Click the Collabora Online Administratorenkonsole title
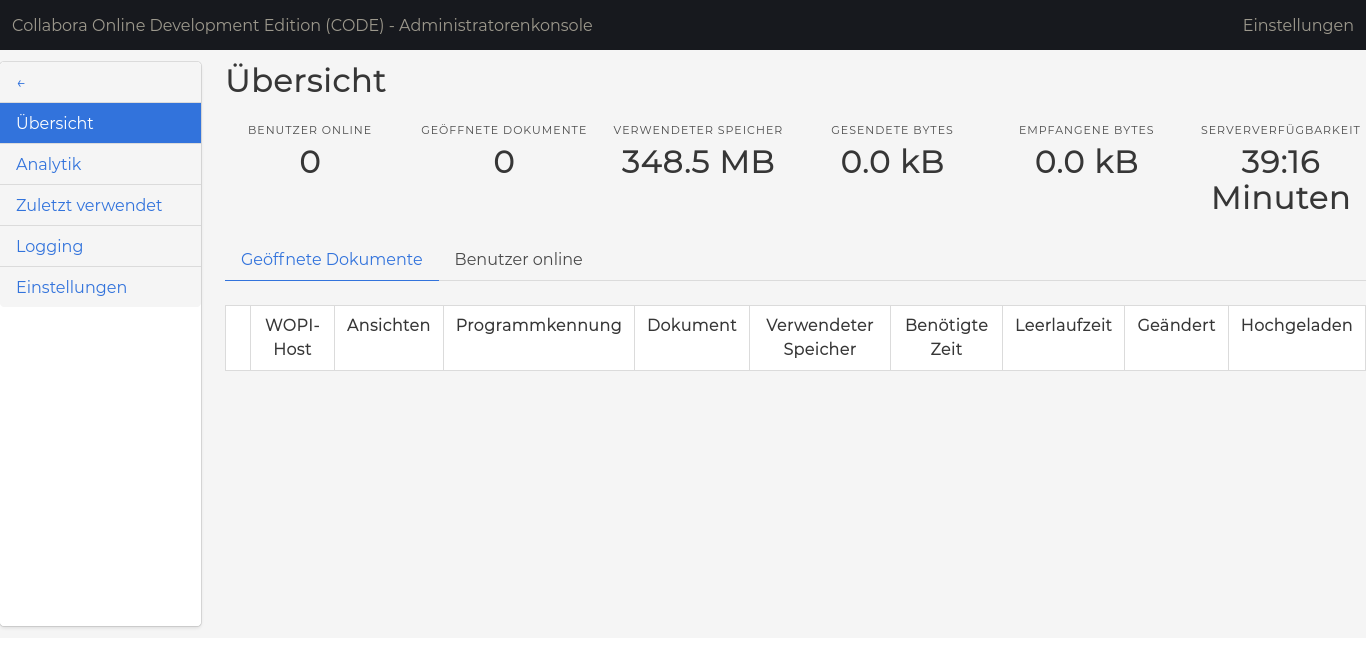1366x650 pixels. [x=302, y=25]
